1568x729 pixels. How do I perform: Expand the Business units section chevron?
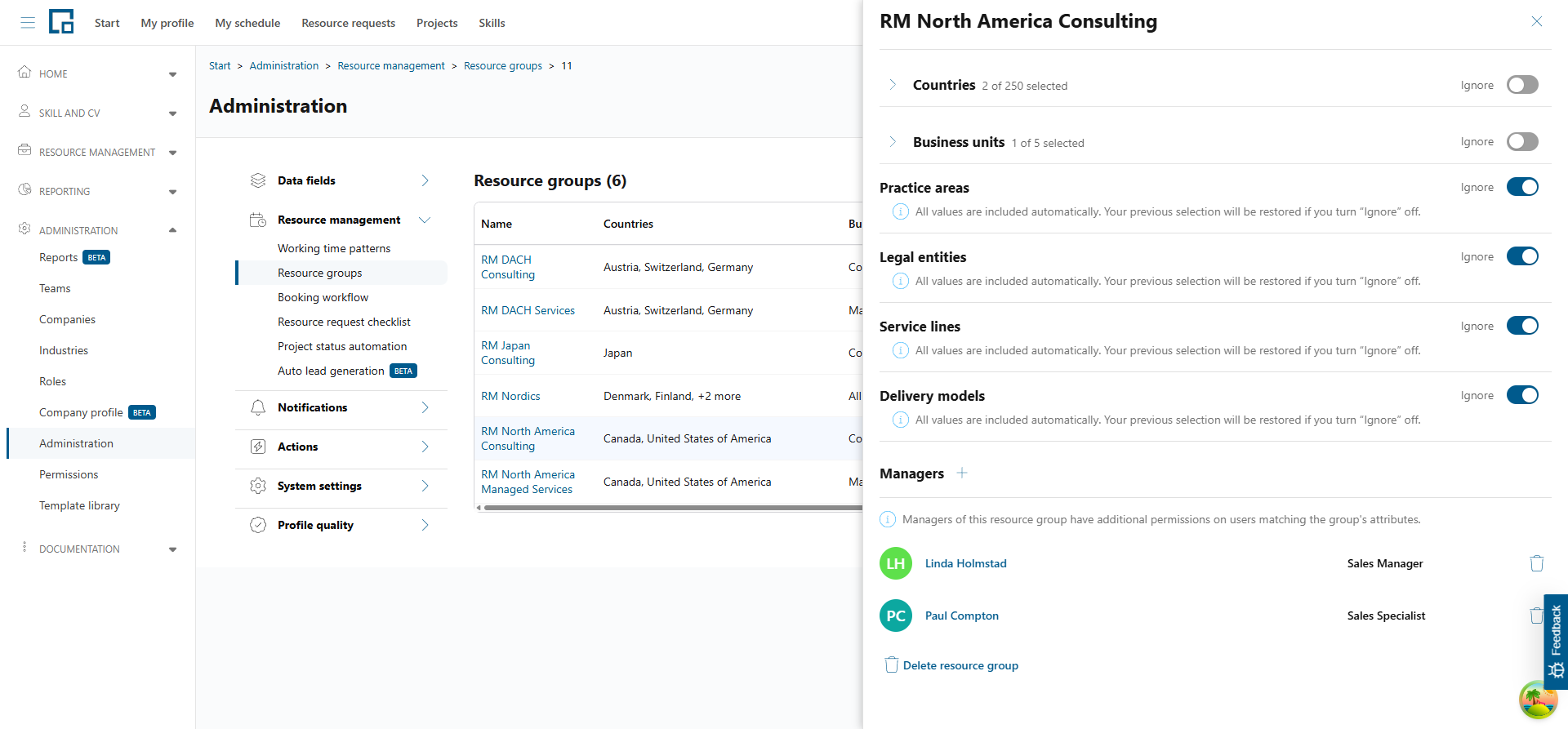tap(893, 141)
